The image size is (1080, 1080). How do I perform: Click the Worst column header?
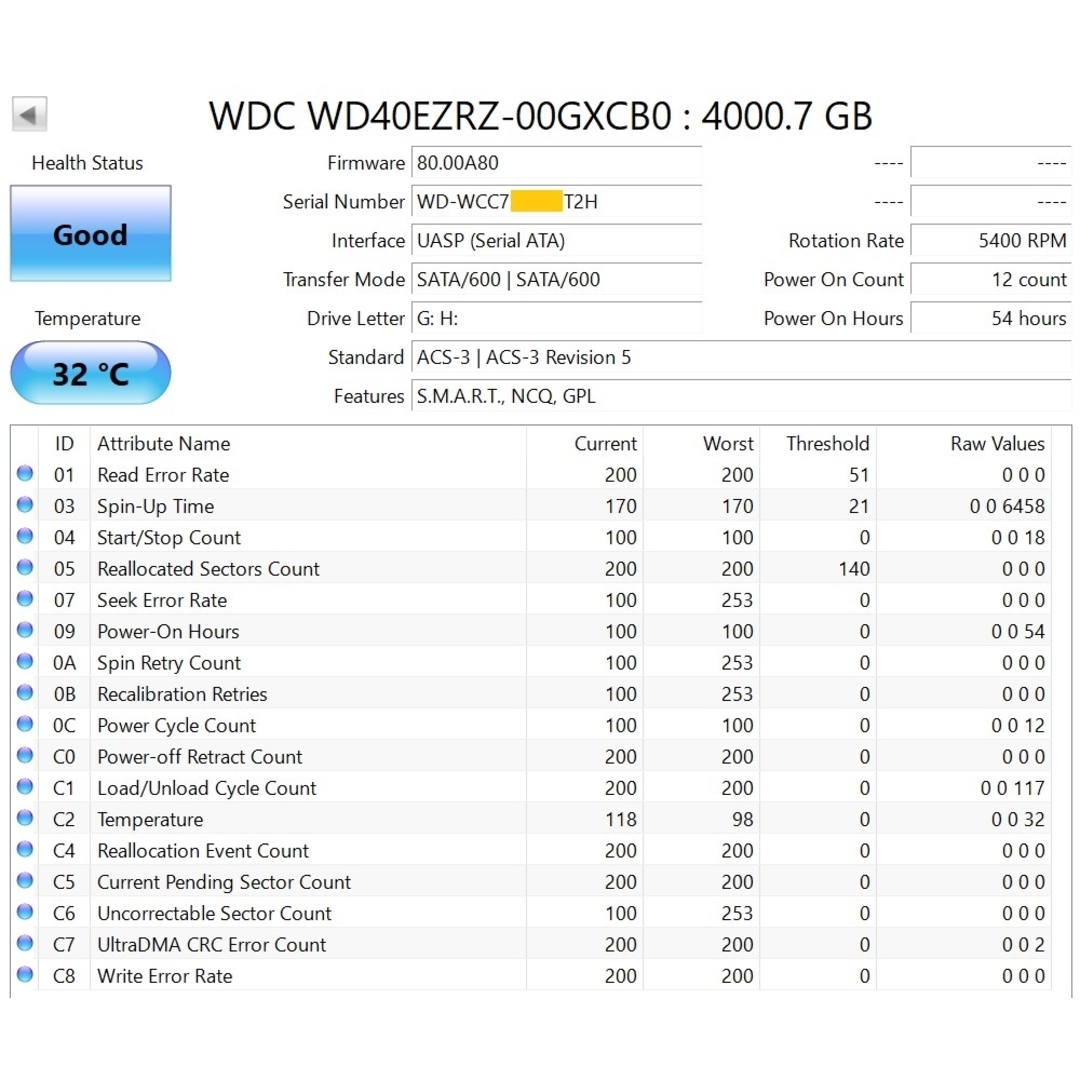[701, 444]
